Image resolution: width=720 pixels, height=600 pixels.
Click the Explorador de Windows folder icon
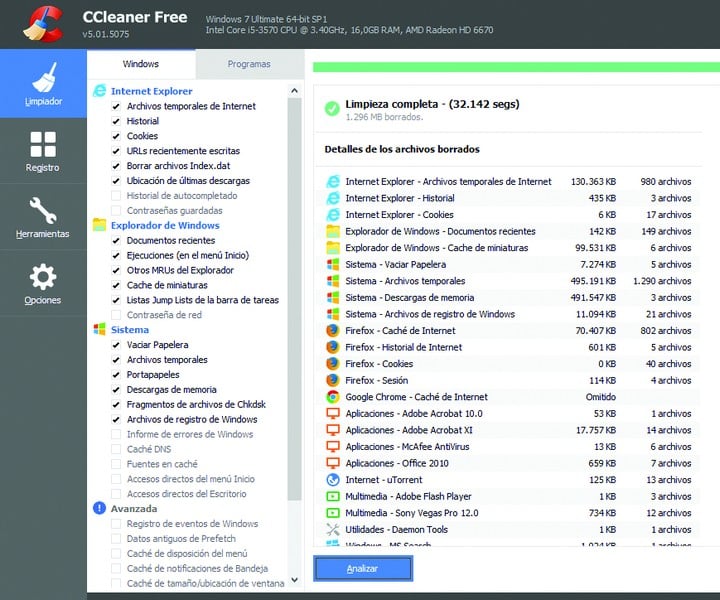[x=100, y=225]
